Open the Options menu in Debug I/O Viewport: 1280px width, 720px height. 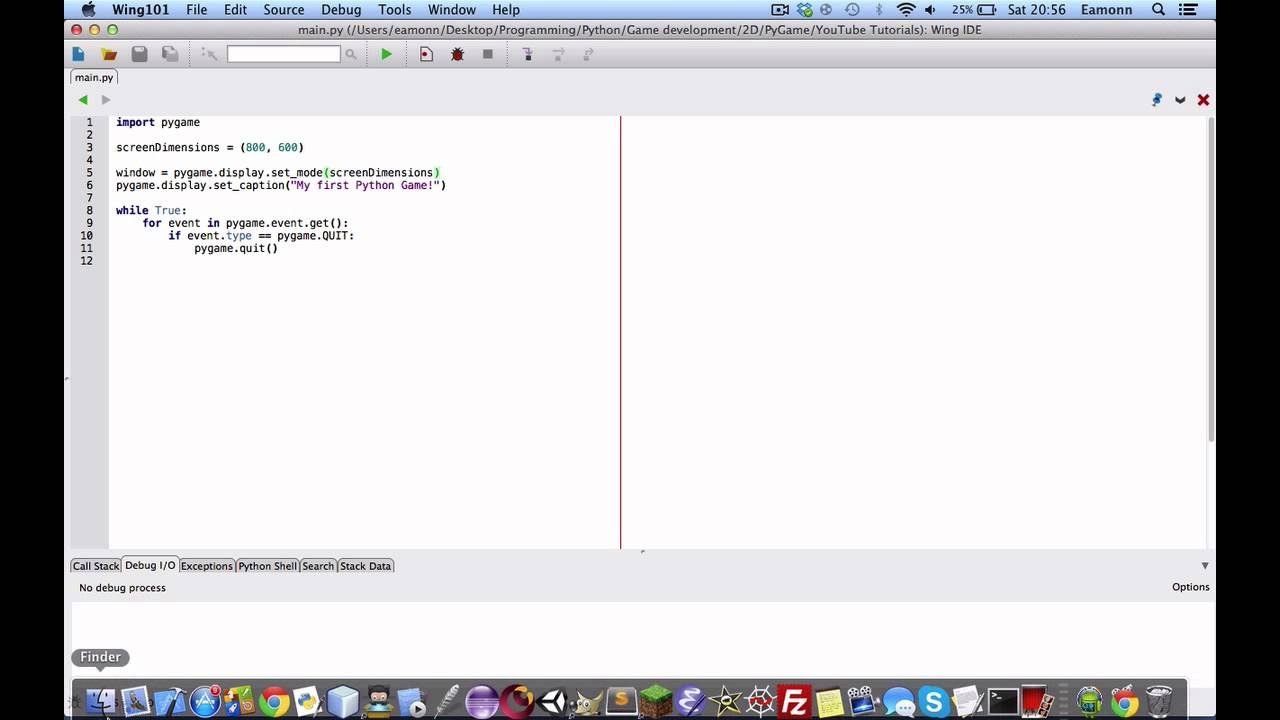pyautogui.click(x=1190, y=587)
